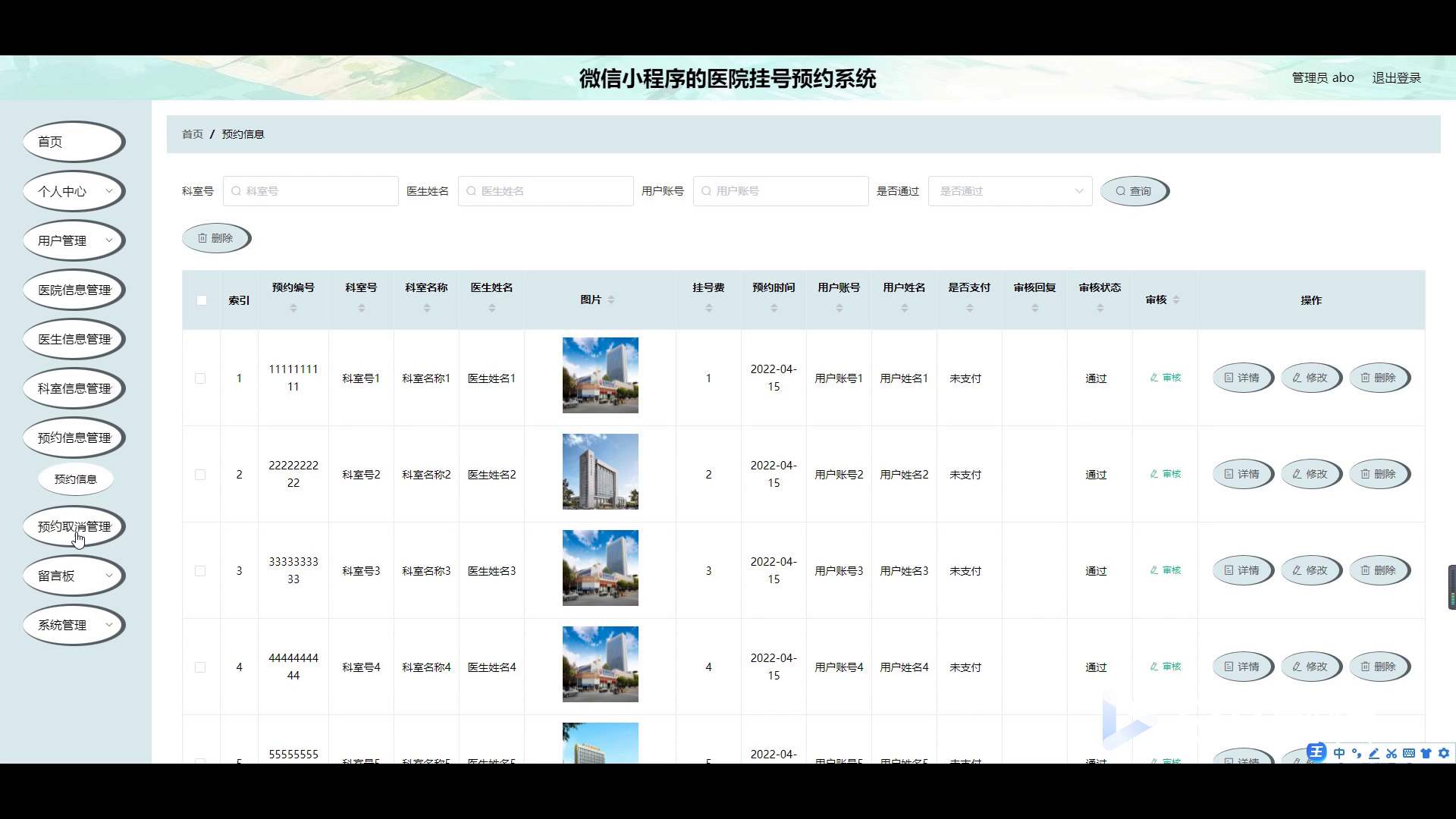Expand 个人中心 sidebar menu
The width and height of the screenshot is (1456, 819).
coord(74,191)
